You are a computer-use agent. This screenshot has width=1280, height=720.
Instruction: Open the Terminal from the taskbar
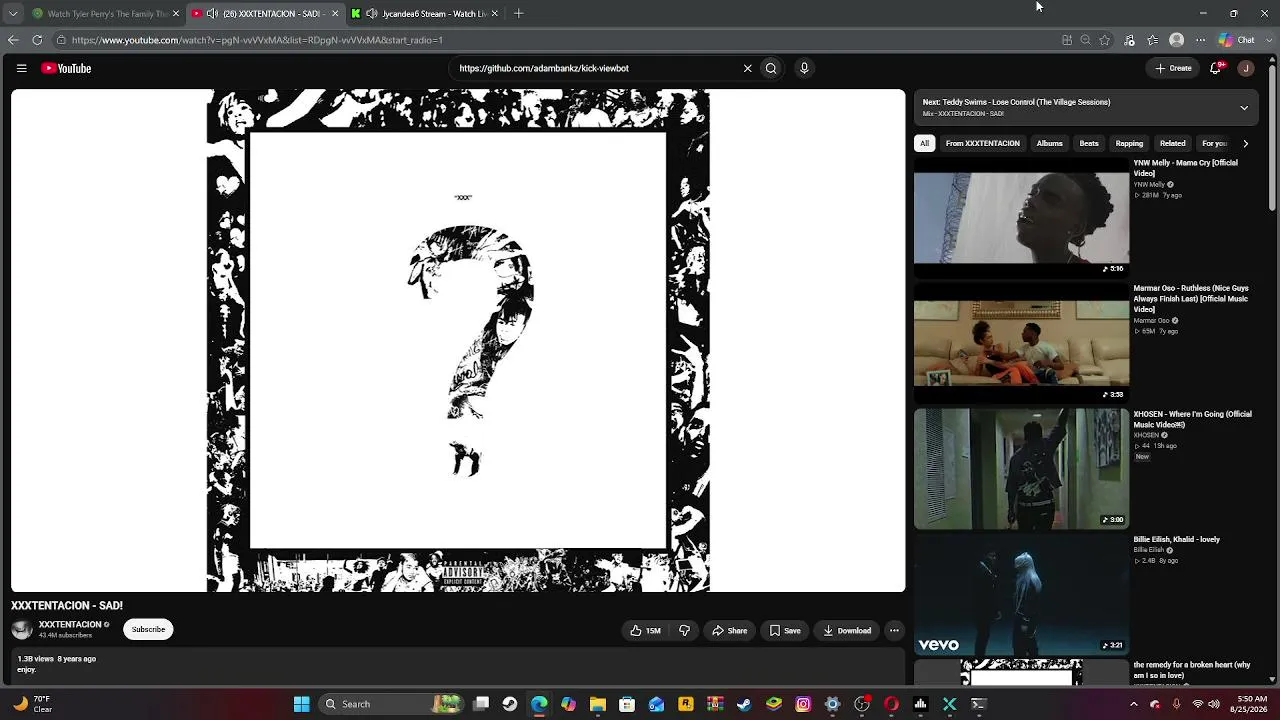(979, 704)
